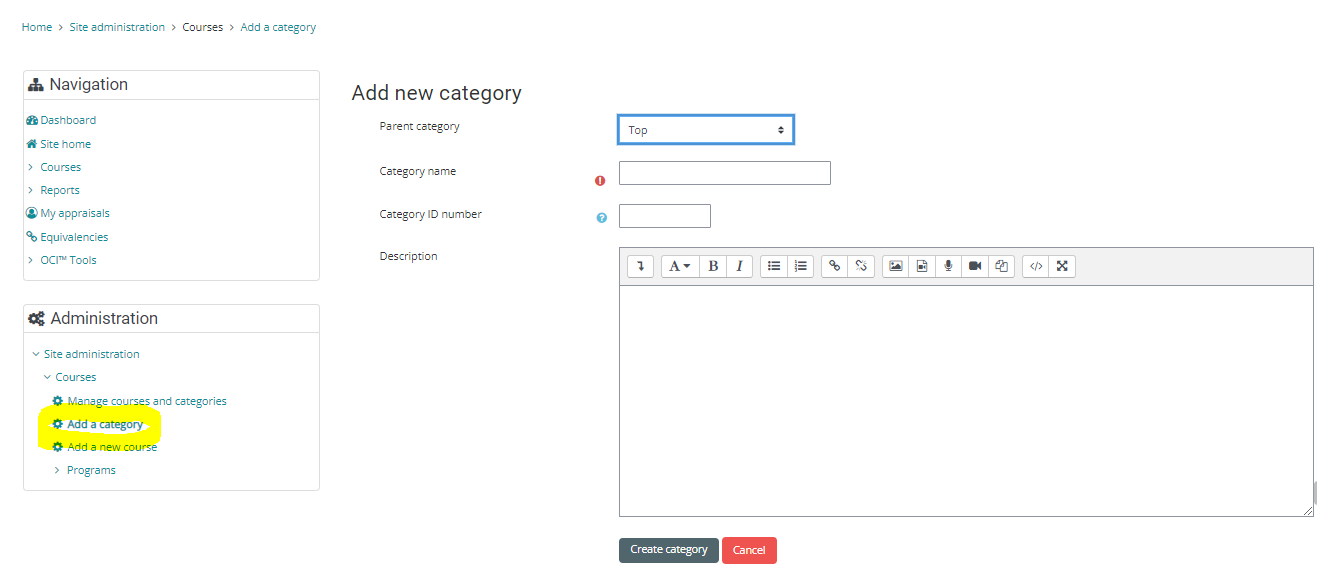The height and width of the screenshot is (569, 1317).
Task: Click the Category name input field
Action: [x=724, y=173]
